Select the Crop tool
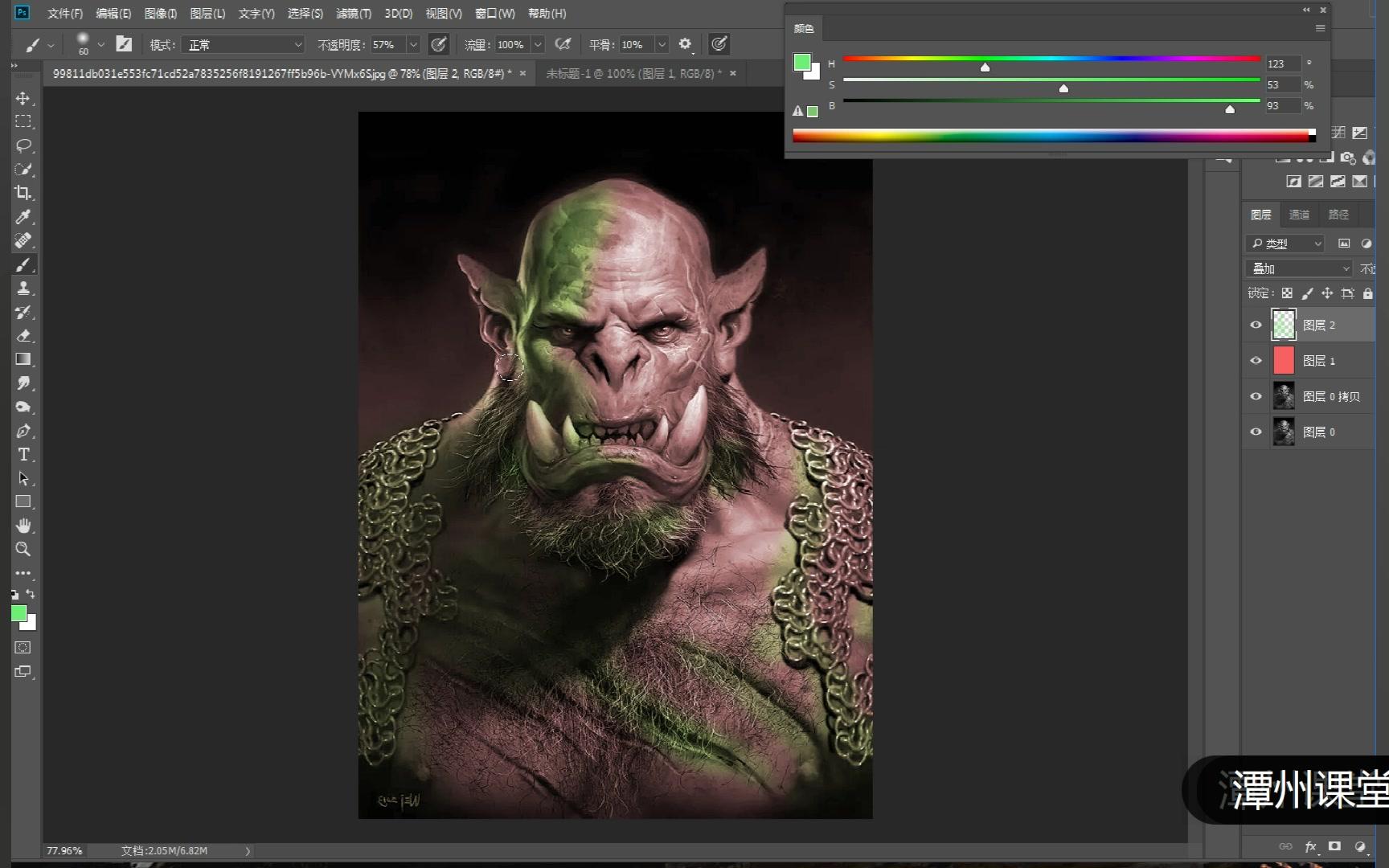Image resolution: width=1389 pixels, height=868 pixels. pos(23,193)
